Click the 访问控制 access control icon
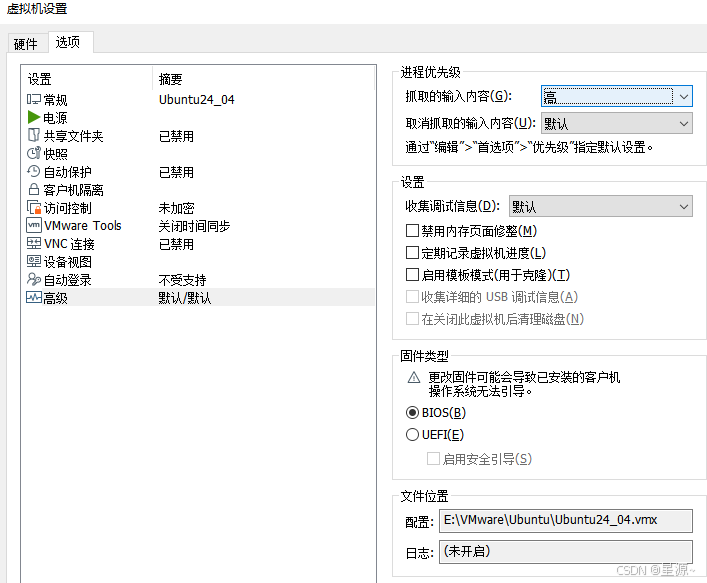Image resolution: width=707 pixels, height=583 pixels. point(34,207)
